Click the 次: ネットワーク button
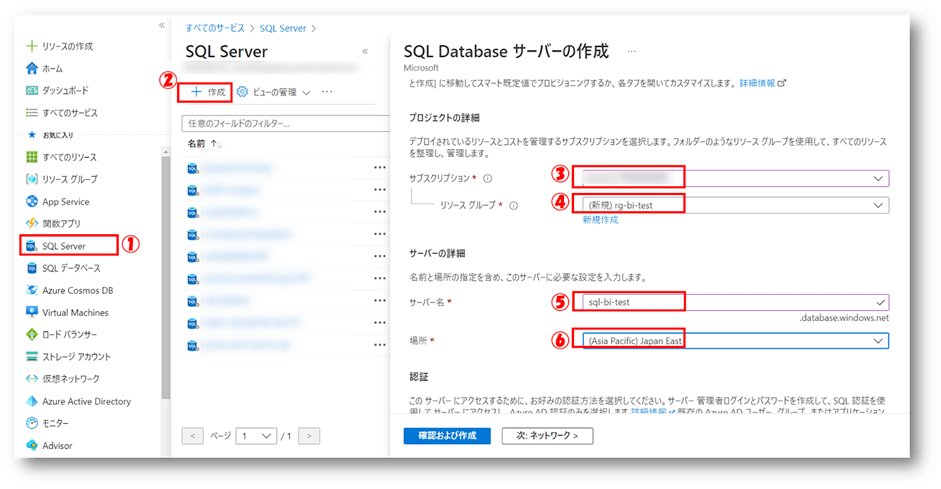 click(547, 436)
